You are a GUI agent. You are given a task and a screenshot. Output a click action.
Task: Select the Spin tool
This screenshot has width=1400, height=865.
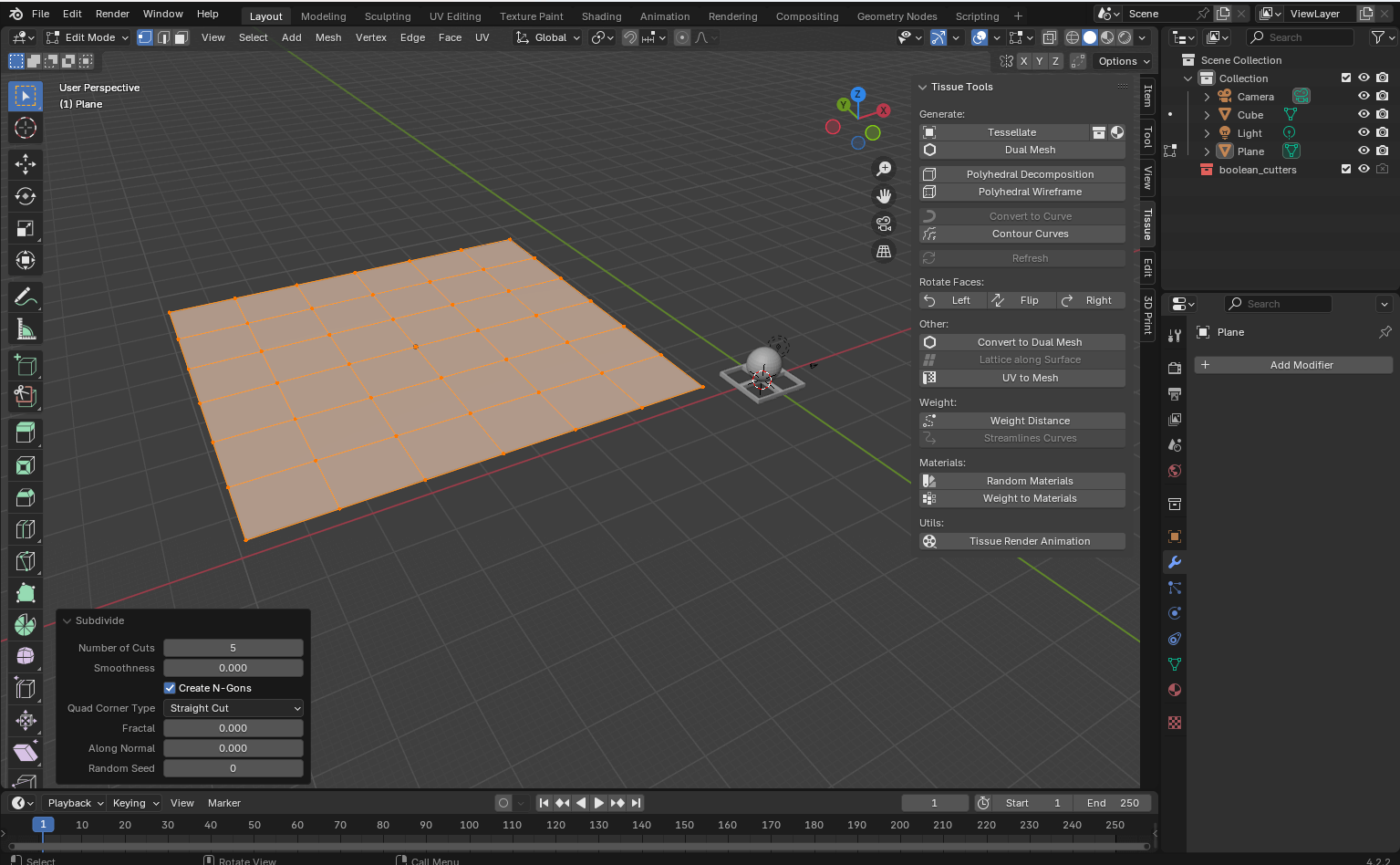tap(26, 625)
